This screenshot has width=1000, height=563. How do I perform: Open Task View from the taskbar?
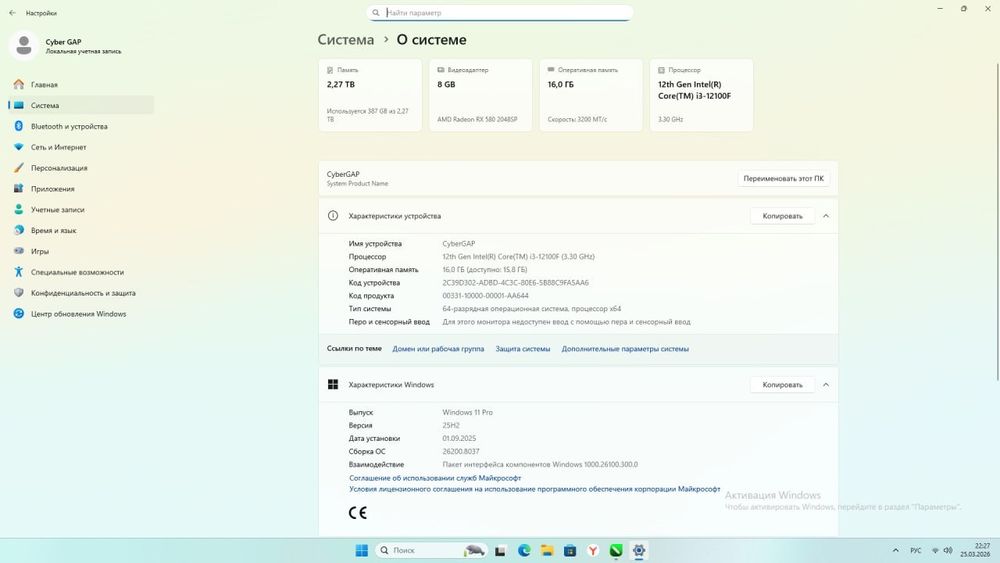pos(501,550)
